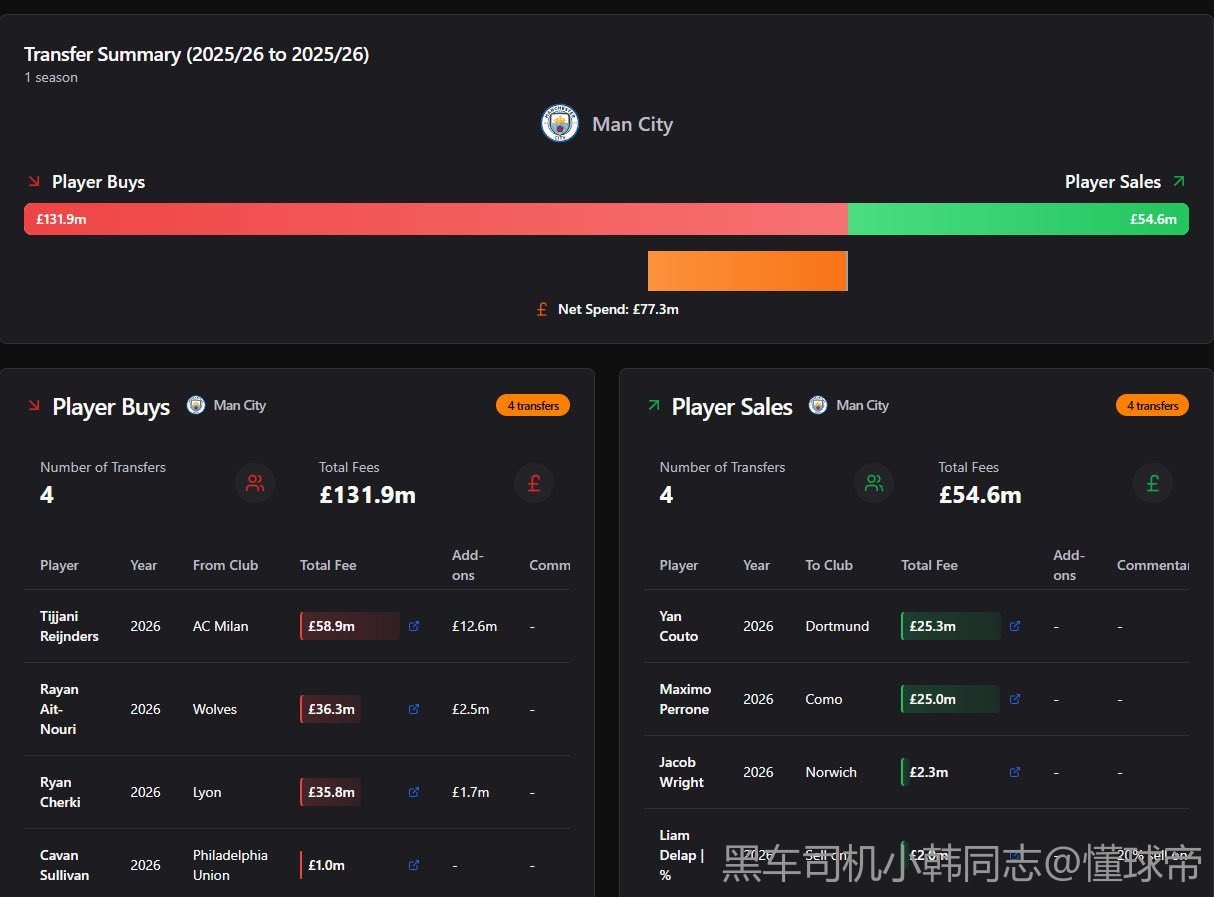This screenshot has height=897, width=1214.
Task: Open the external link icon for Cavan Sullivan's fee
Action: tap(414, 865)
